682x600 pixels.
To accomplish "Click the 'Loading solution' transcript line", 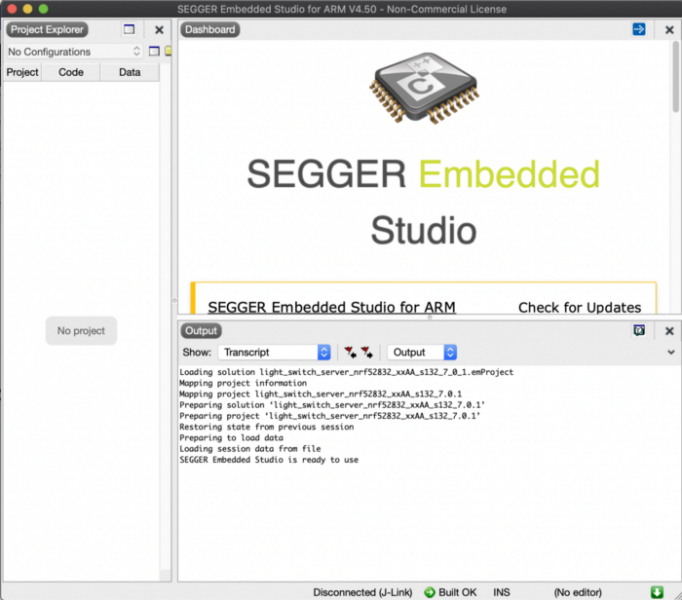I will tap(346, 372).
